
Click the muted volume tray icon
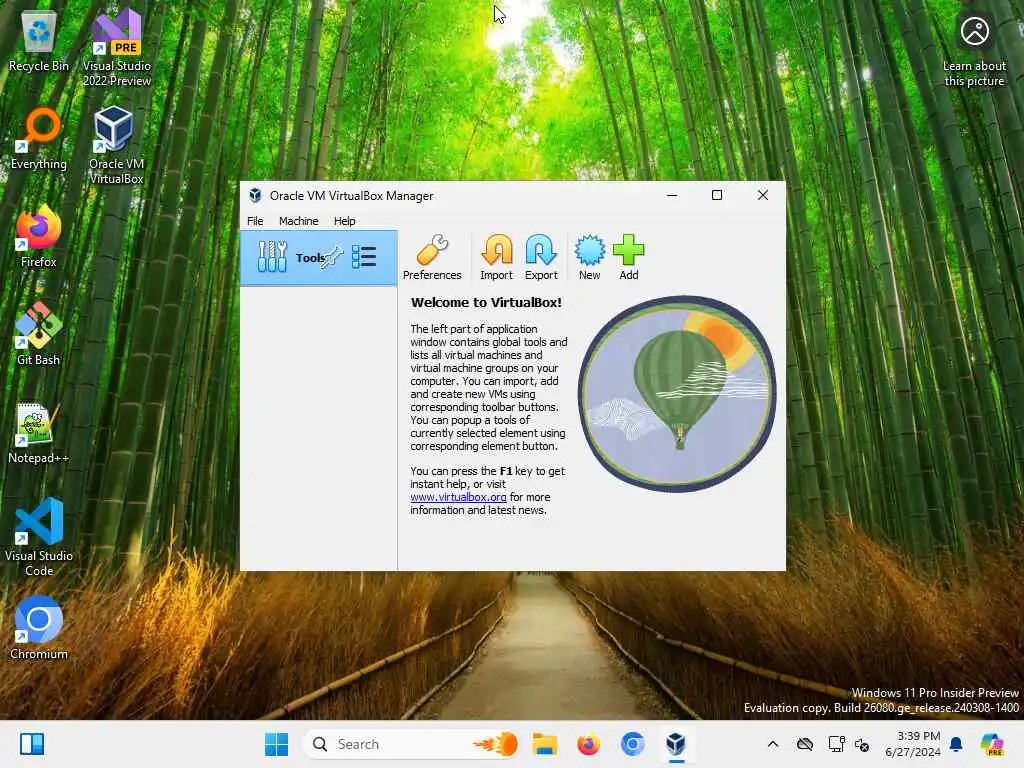click(x=862, y=744)
